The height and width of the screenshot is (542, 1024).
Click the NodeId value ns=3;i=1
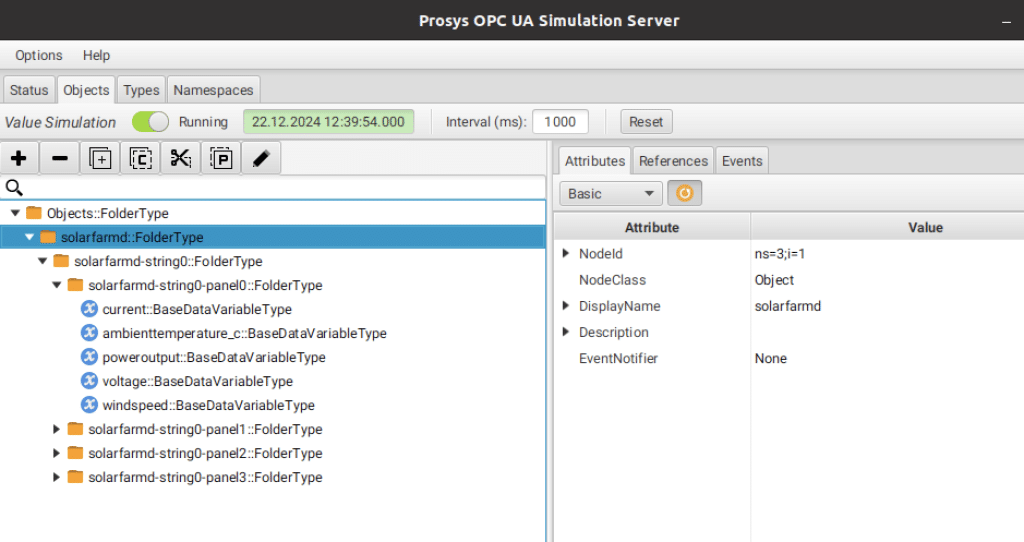[780, 254]
